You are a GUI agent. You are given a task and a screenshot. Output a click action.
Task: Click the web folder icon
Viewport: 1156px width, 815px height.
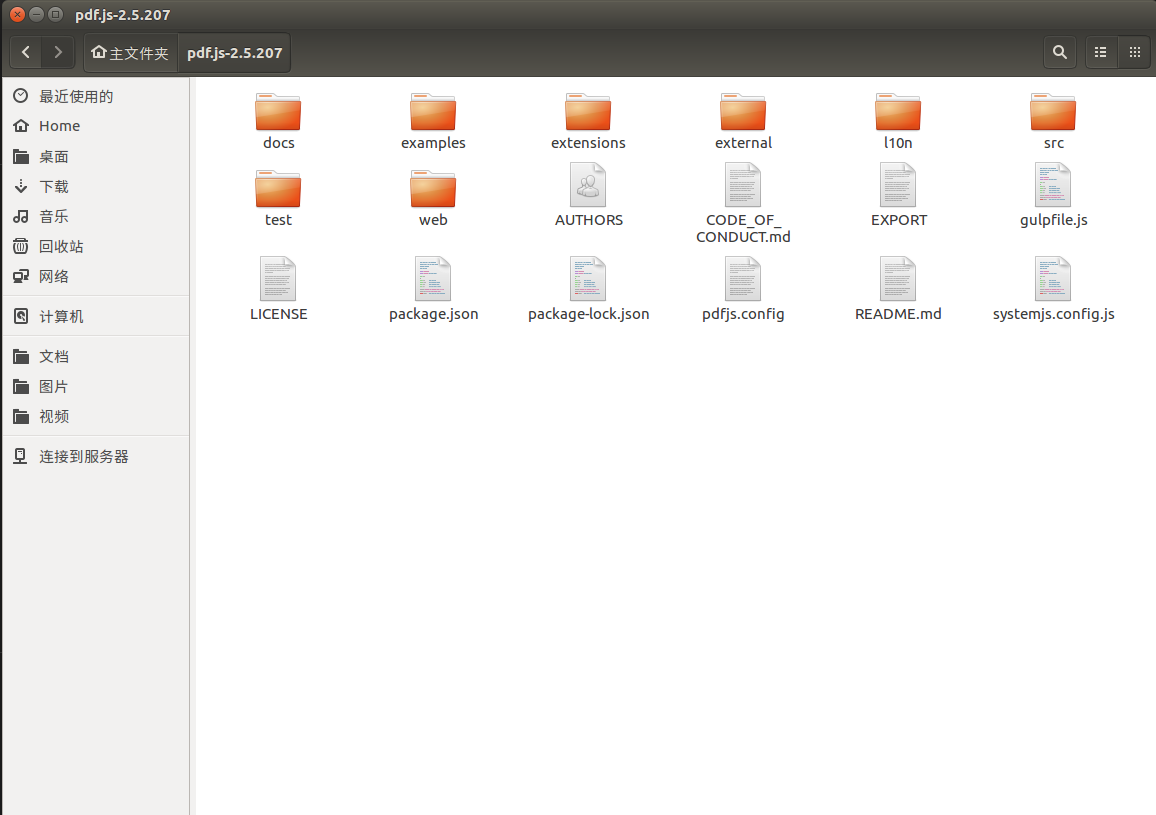tap(433, 190)
